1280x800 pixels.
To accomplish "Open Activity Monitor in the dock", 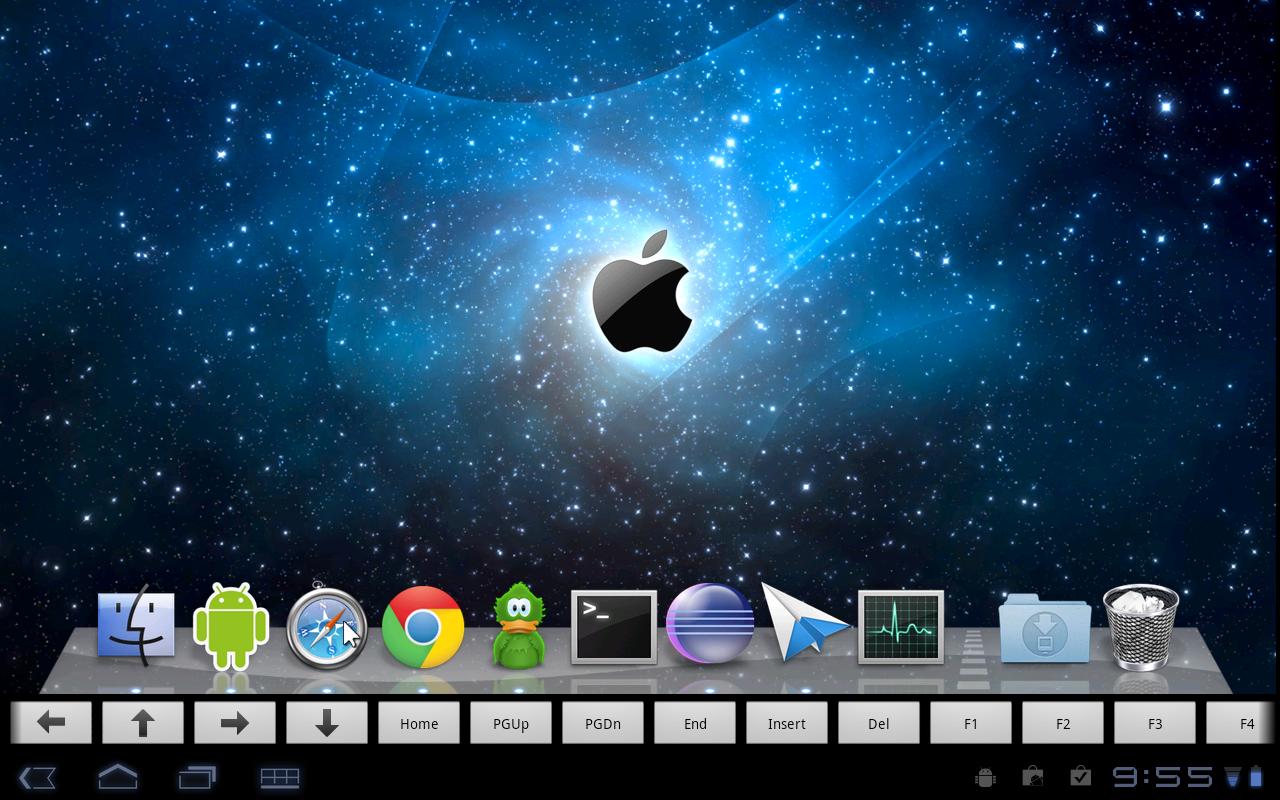I will pos(900,627).
